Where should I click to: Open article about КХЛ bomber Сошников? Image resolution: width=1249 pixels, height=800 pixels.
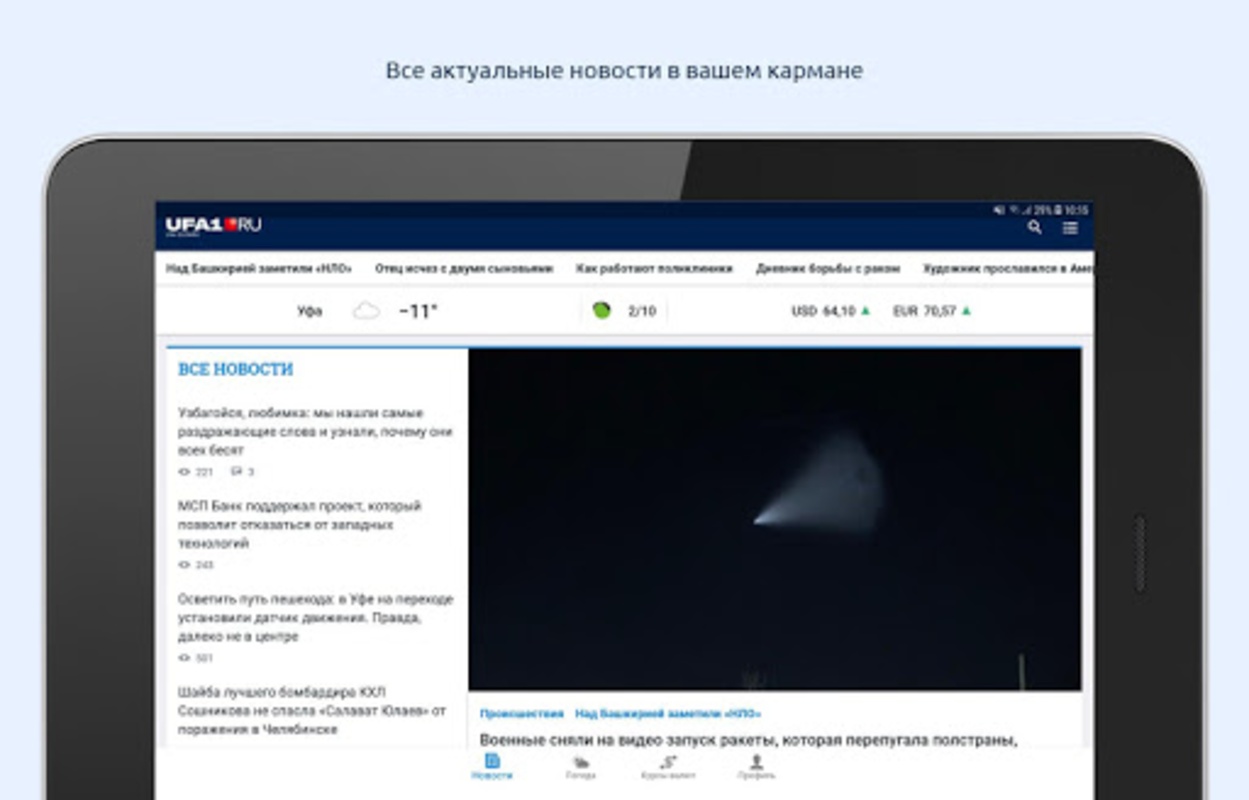(311, 711)
